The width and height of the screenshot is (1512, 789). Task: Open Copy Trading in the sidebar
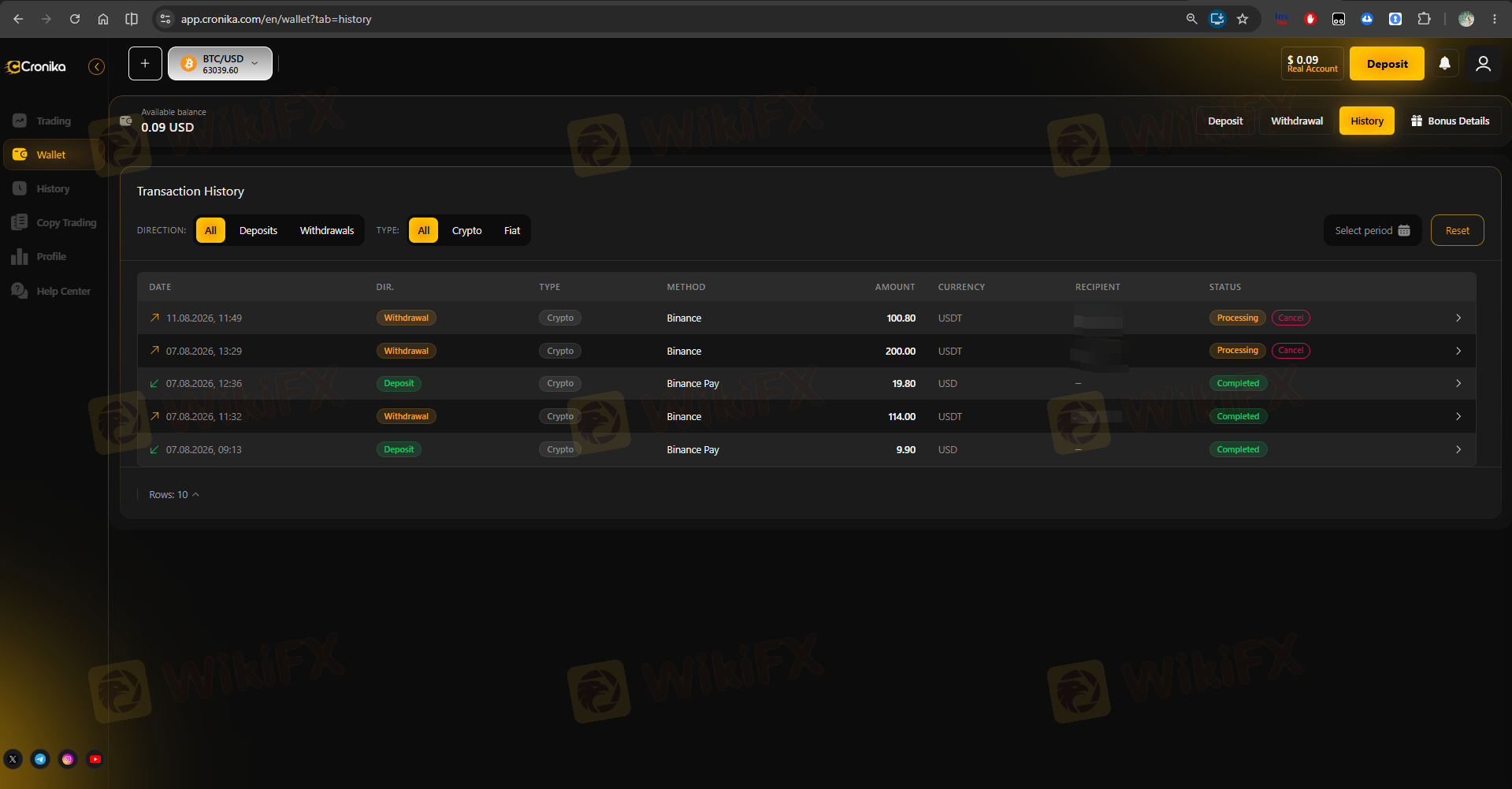[x=54, y=222]
